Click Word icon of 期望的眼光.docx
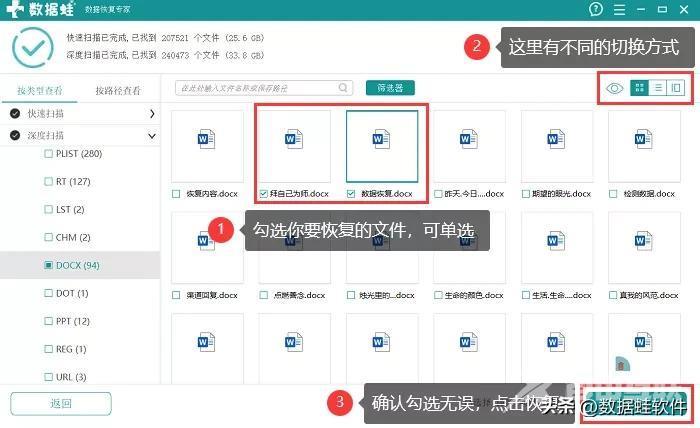This screenshot has height=428, width=700. (x=556, y=139)
